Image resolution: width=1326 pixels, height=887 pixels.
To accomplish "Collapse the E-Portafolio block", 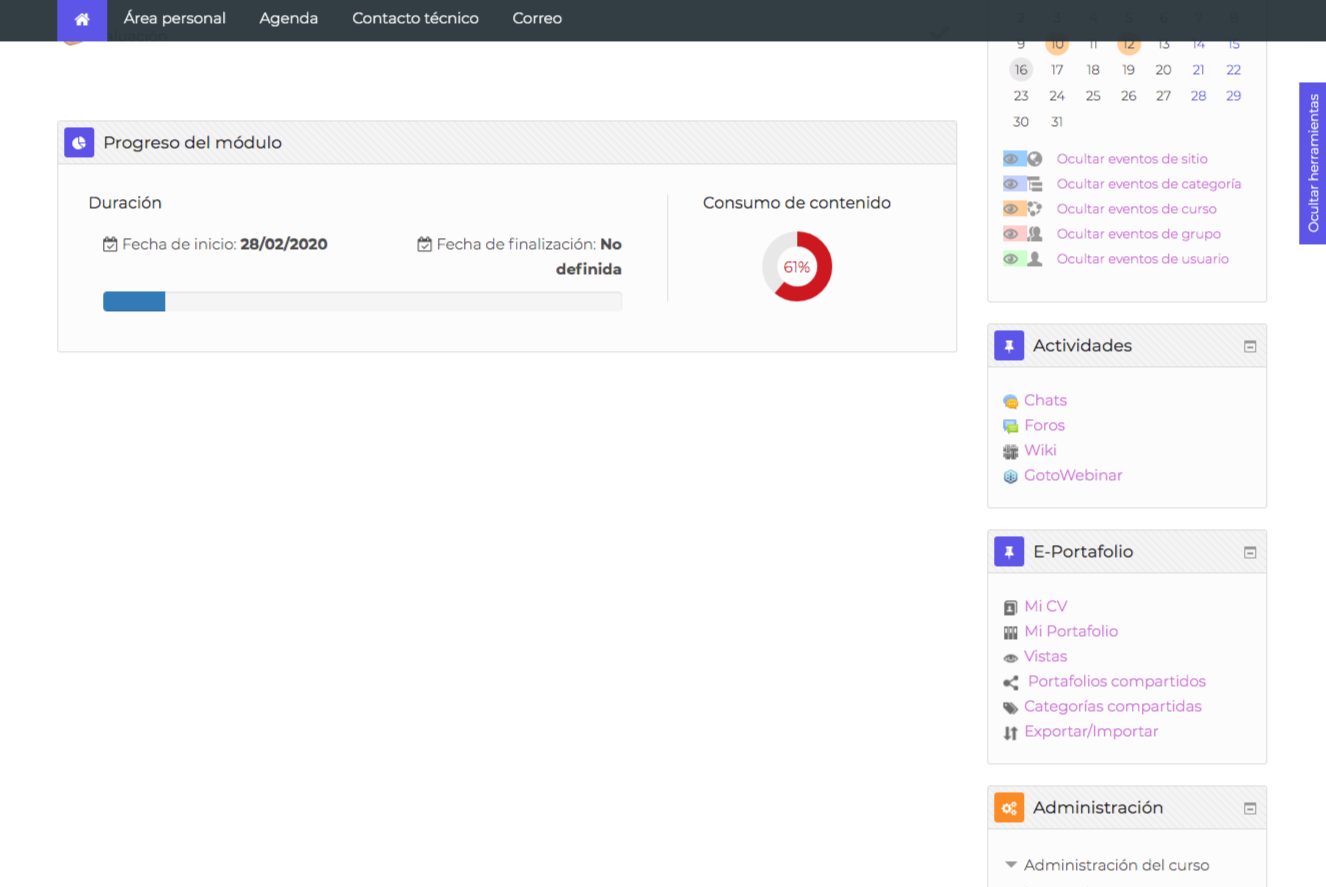I will tap(1249, 553).
